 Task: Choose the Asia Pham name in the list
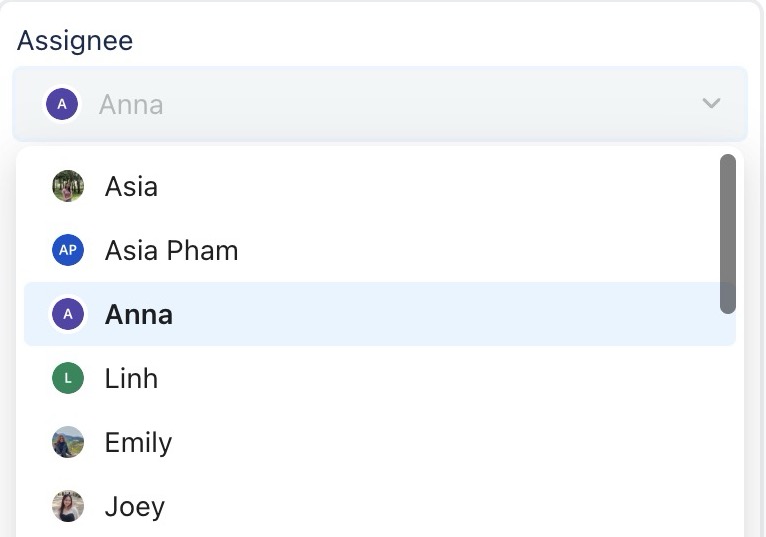coord(171,251)
